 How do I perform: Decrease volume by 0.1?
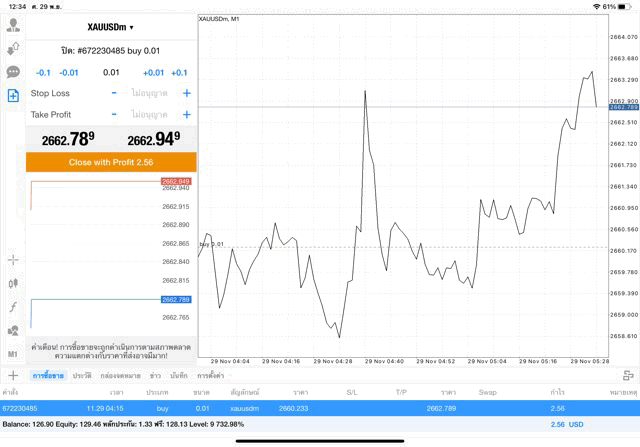(x=43, y=72)
